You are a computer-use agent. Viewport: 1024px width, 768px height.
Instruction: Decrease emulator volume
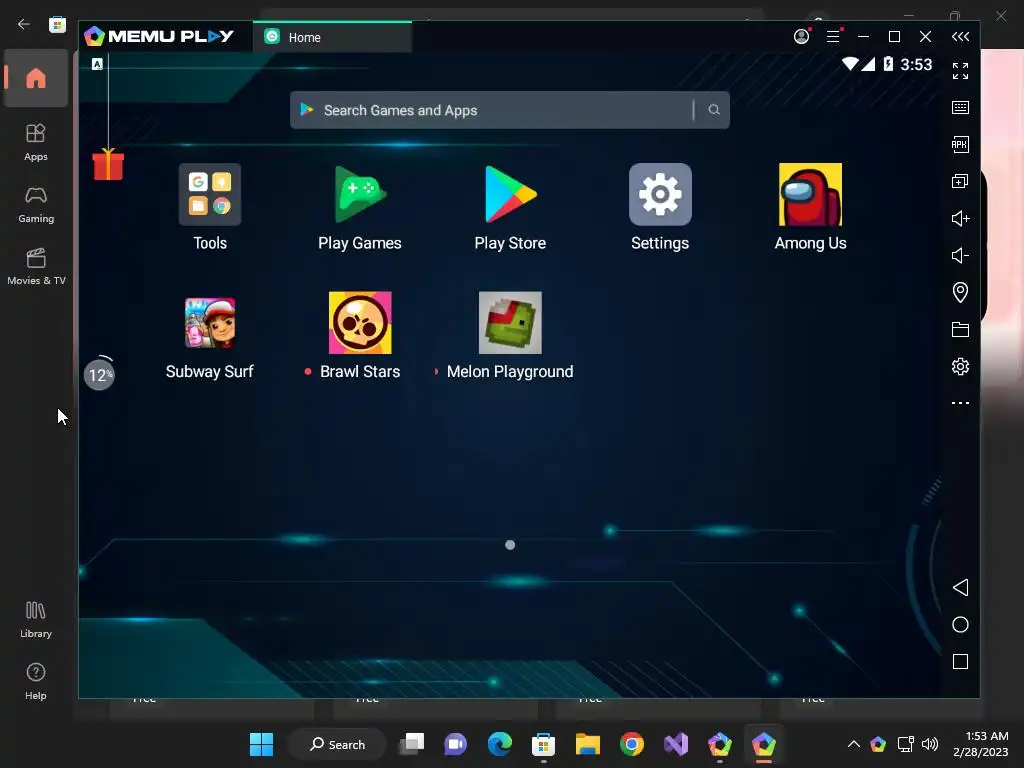[960, 255]
